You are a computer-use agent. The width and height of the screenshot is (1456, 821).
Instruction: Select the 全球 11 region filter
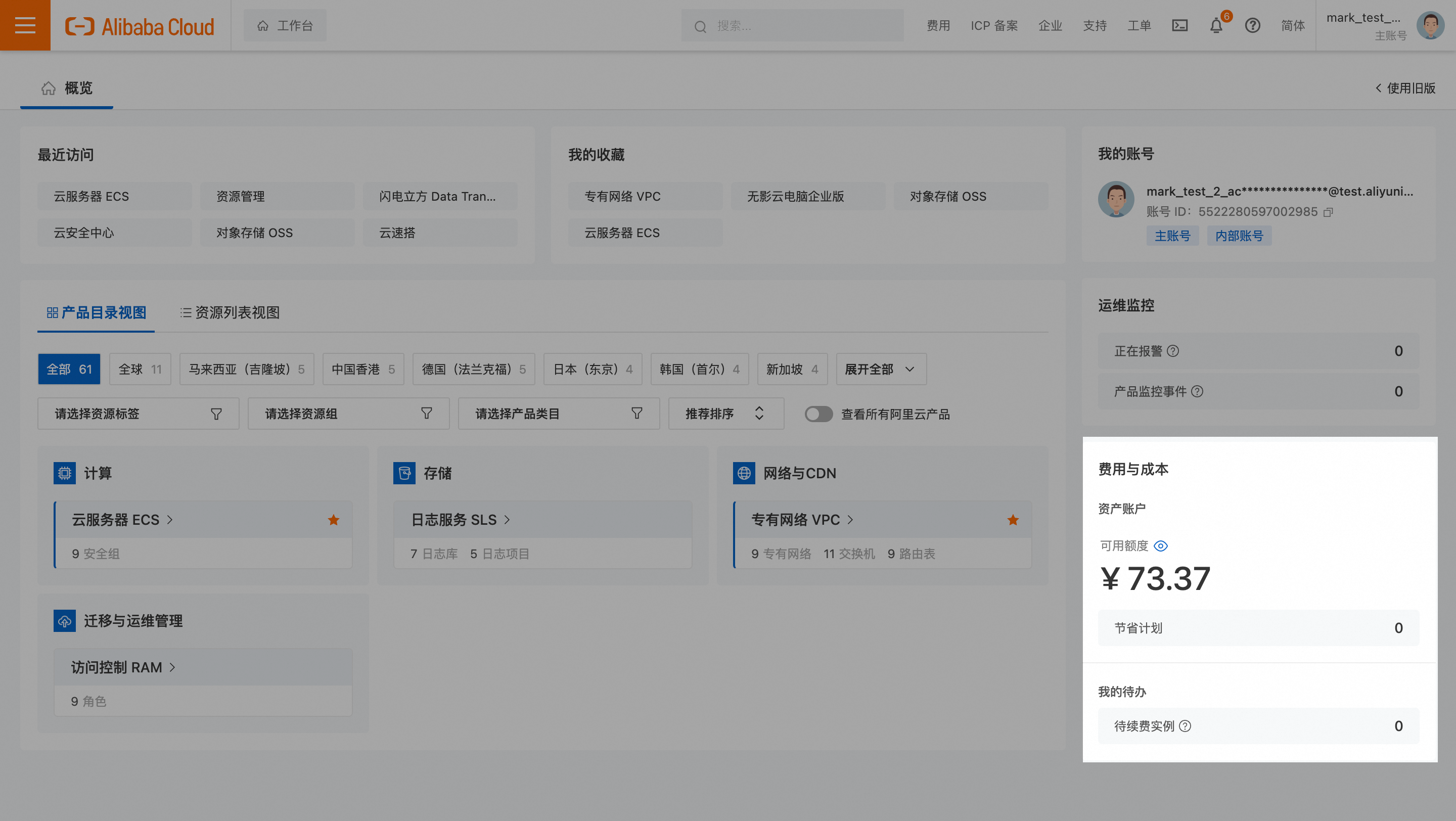point(140,369)
